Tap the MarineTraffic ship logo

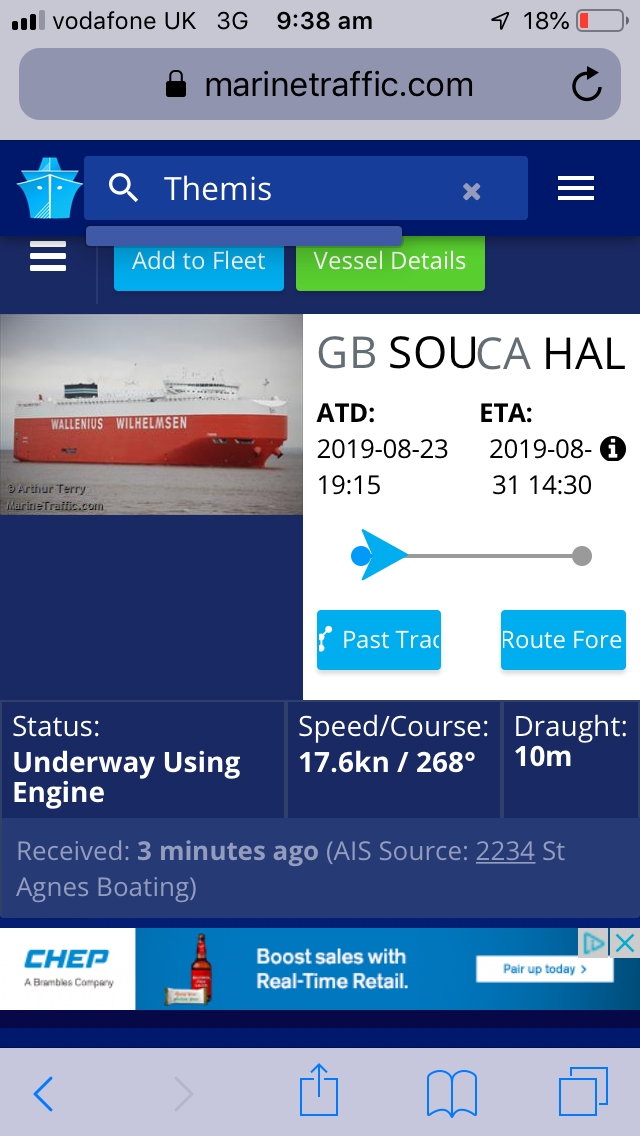point(48,188)
